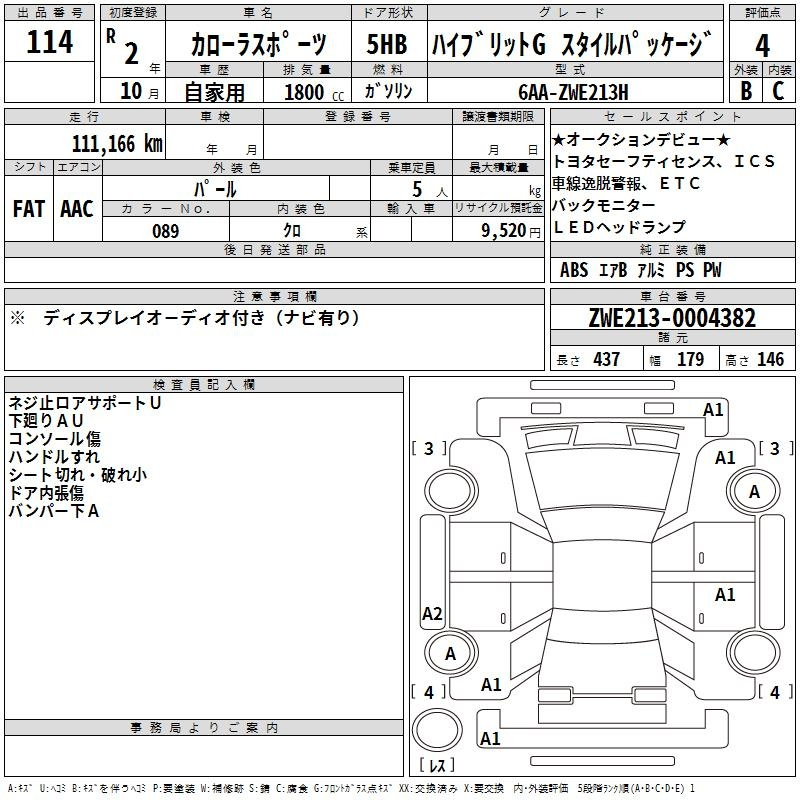Click the A-marked wheel circle beside A2

[449, 653]
